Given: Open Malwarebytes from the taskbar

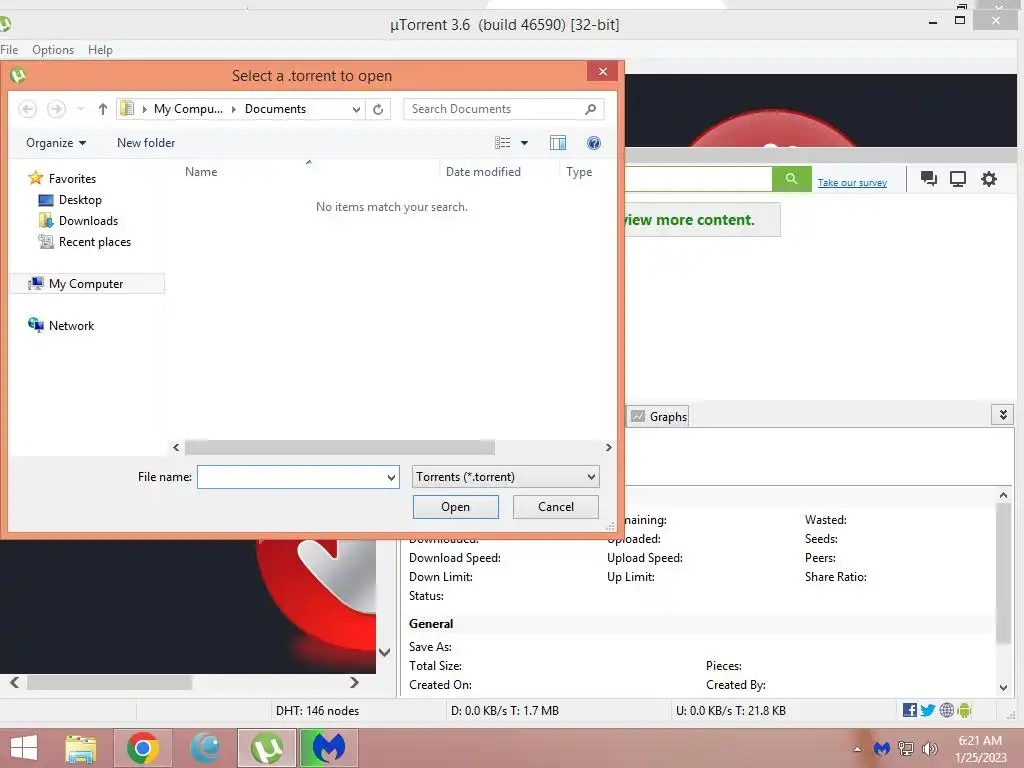Looking at the screenshot, I should pyautogui.click(x=328, y=748).
